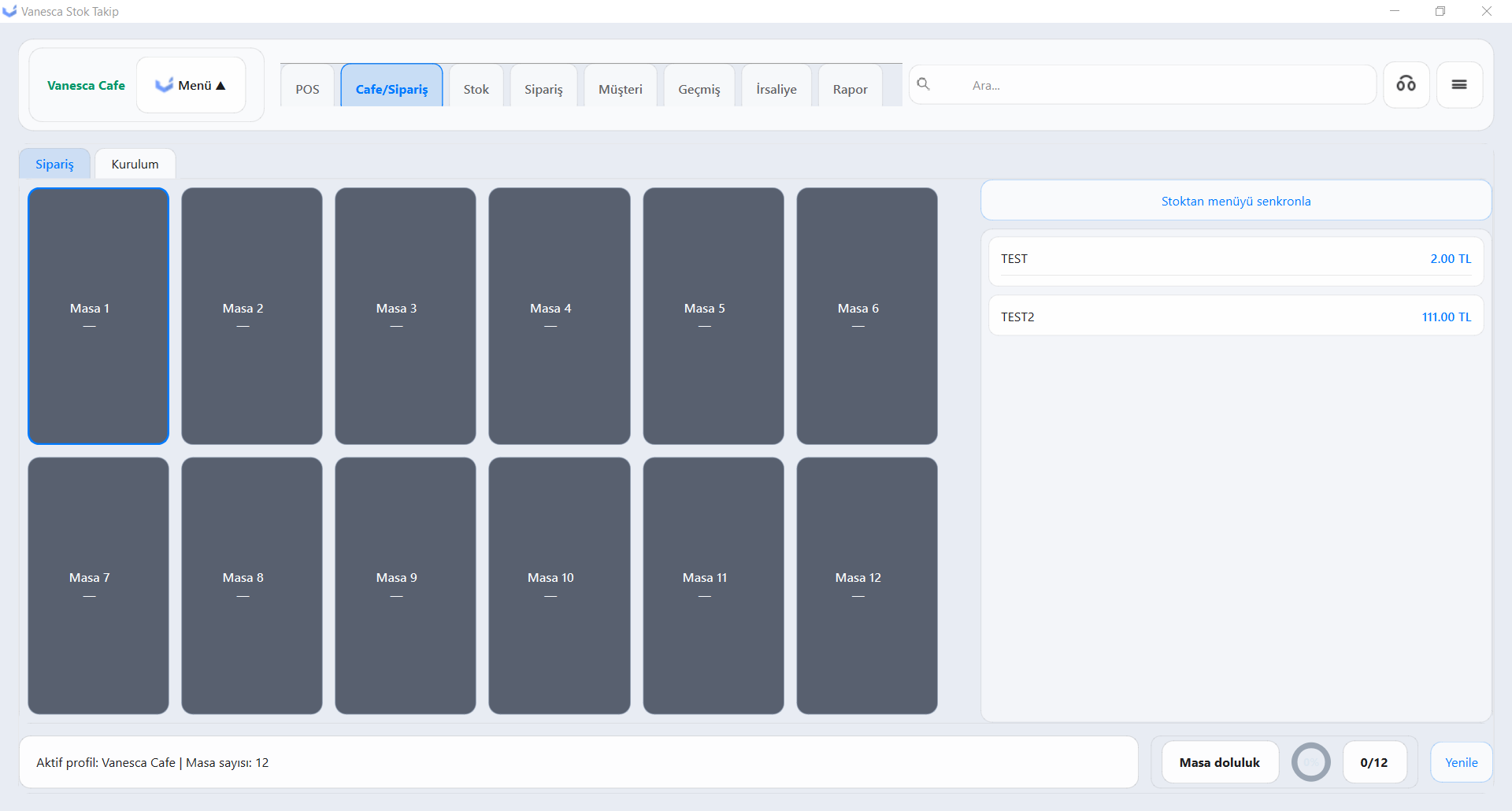
Task: Expand the Menü dropdown
Action: 191,85
